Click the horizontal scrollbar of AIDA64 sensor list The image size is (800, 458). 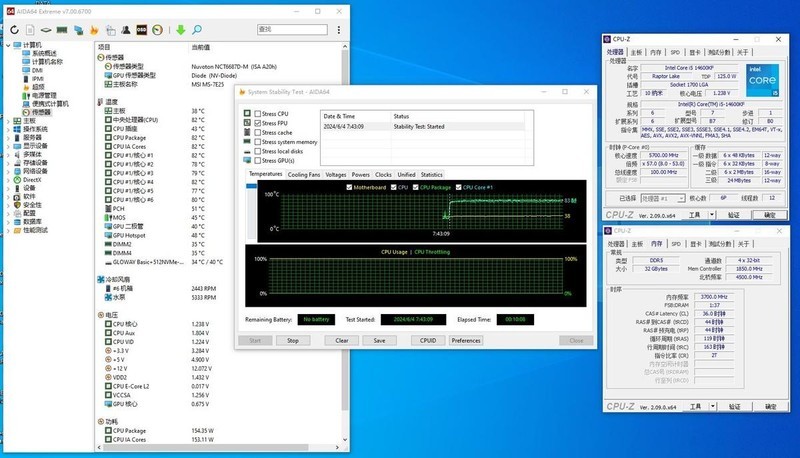click(x=218, y=447)
